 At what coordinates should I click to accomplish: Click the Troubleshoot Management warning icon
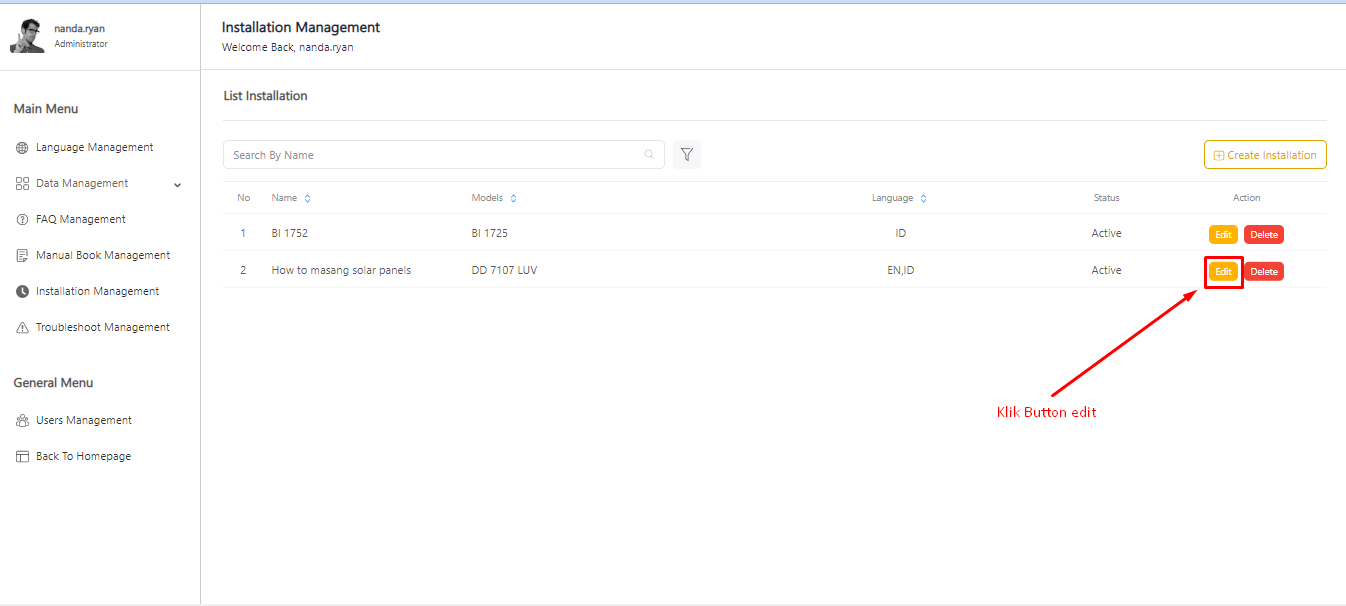click(x=22, y=328)
